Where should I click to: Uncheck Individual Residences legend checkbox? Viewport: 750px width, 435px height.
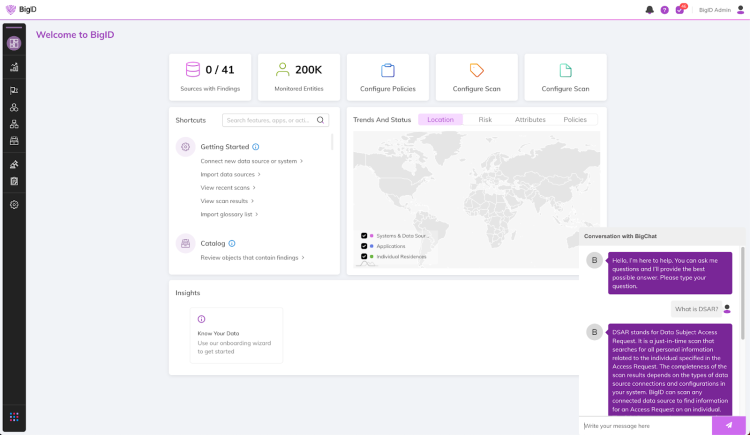(x=364, y=257)
